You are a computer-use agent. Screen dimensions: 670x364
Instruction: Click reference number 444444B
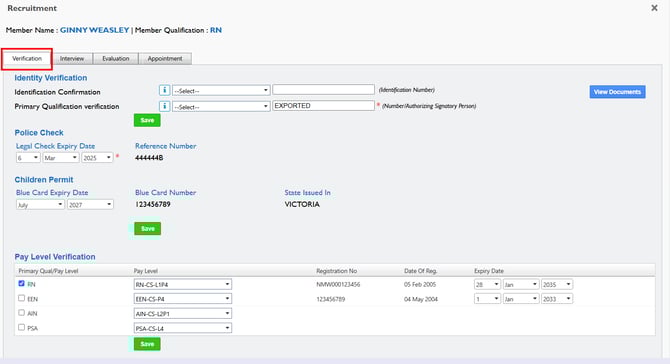tap(149, 158)
